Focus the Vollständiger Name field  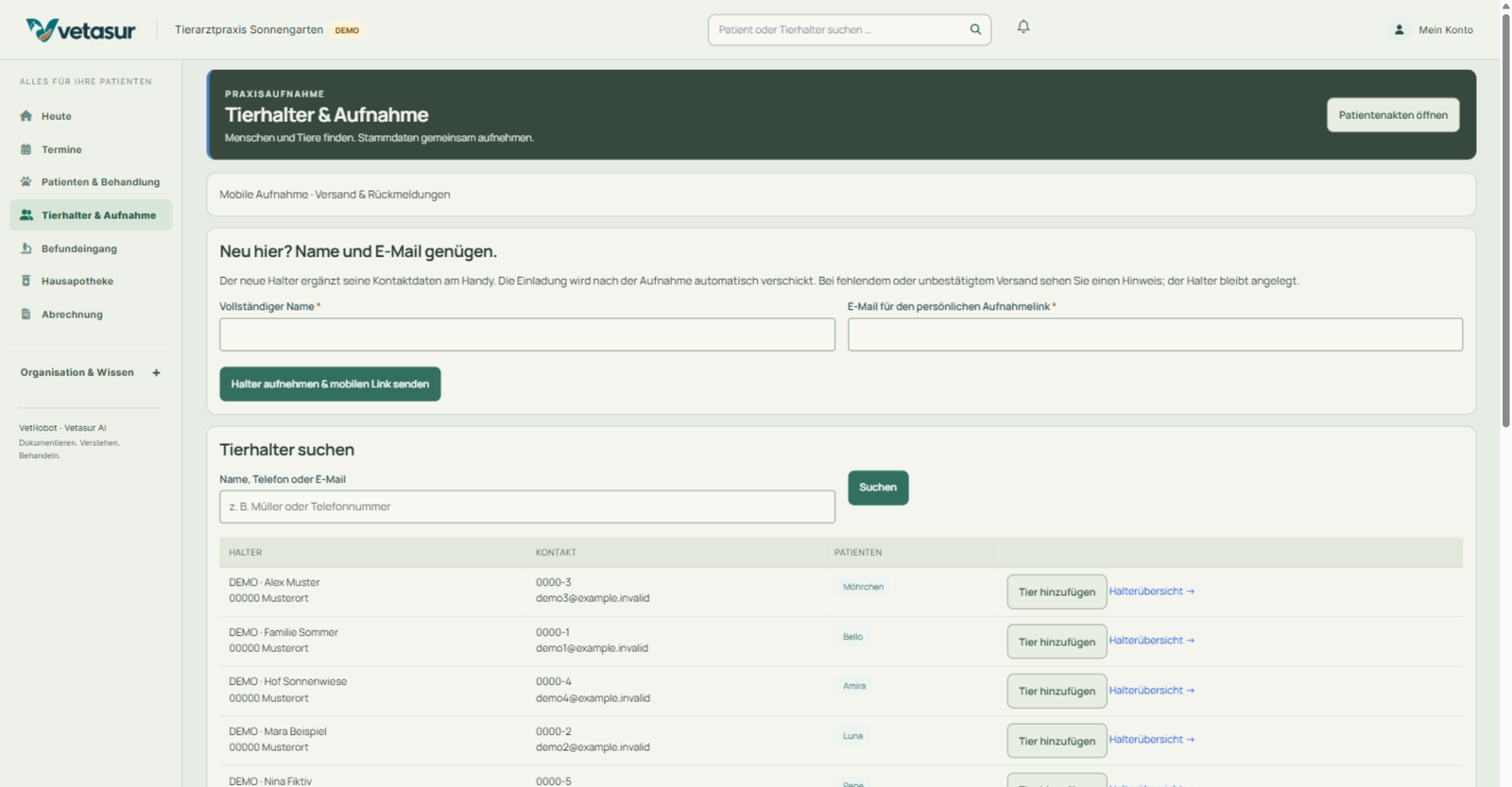pyautogui.click(x=527, y=334)
